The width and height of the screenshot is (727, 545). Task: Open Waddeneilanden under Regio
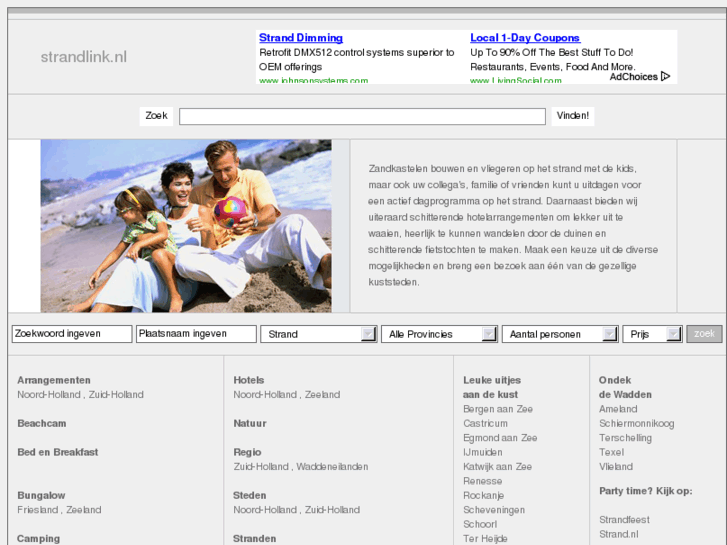click(332, 466)
